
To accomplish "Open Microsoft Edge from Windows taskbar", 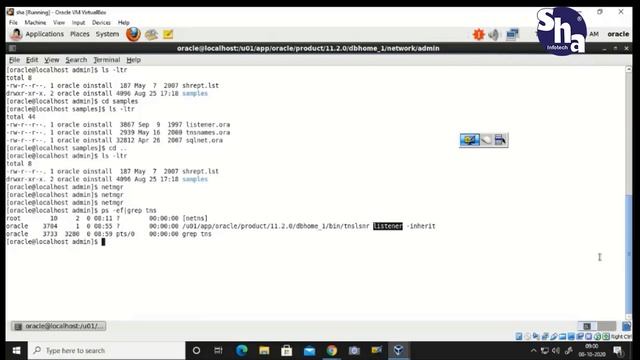I will click(x=242, y=350).
